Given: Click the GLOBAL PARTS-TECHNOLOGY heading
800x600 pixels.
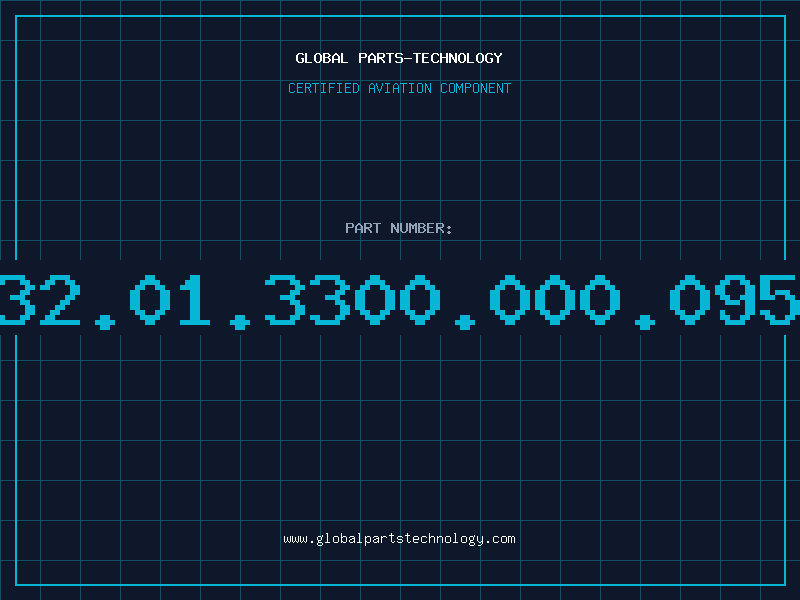Looking at the screenshot, I should (399, 58).
